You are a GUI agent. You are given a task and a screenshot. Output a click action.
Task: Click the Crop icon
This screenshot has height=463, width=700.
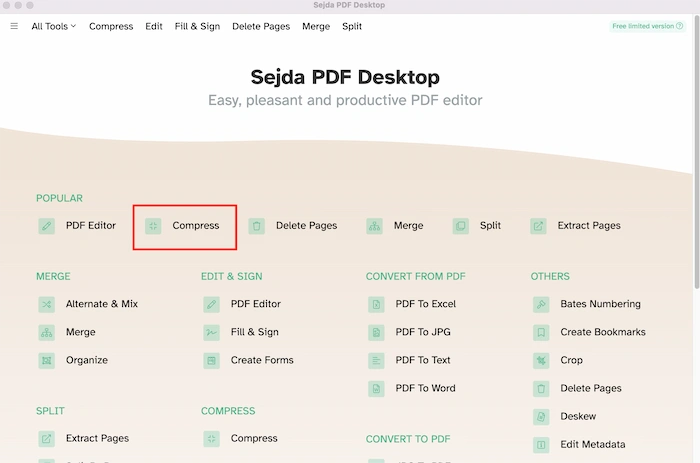tap(541, 361)
